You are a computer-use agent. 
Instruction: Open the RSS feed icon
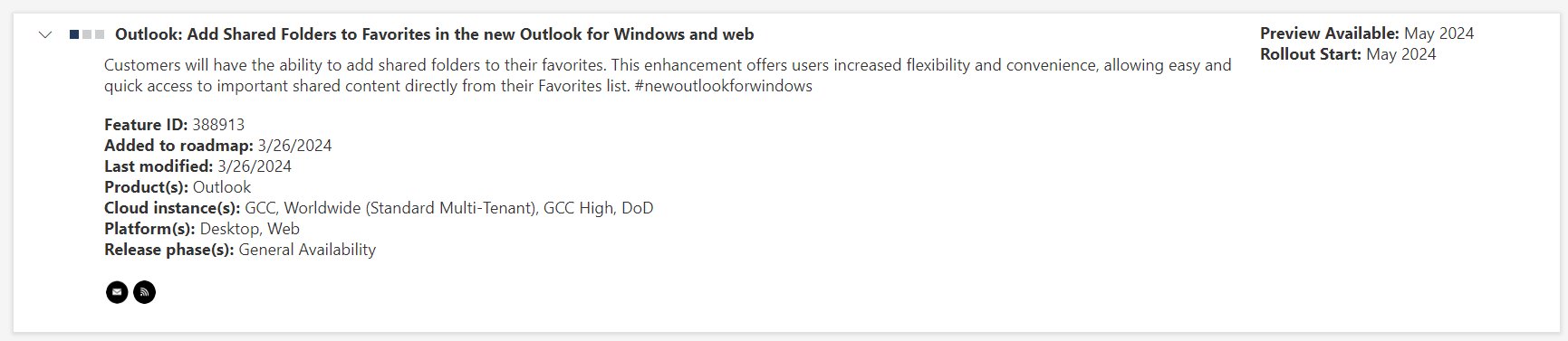point(144,292)
